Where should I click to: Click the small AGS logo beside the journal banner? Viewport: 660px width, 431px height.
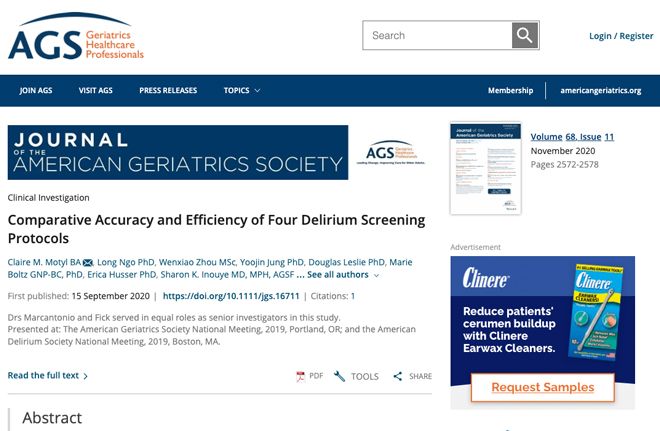point(391,152)
